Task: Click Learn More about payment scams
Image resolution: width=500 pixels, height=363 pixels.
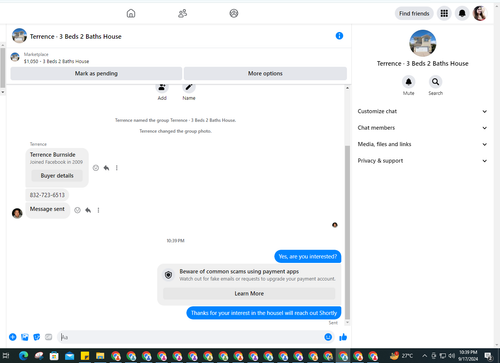Action: [x=249, y=294]
